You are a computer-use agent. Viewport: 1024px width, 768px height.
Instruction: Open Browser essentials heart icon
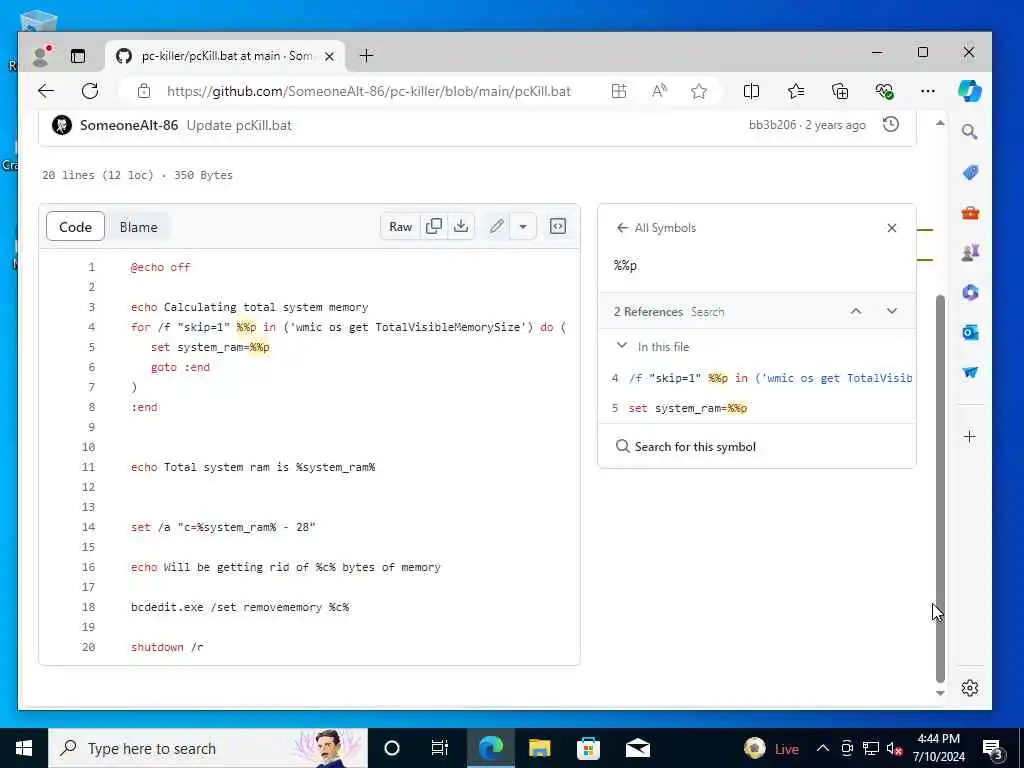point(884,91)
